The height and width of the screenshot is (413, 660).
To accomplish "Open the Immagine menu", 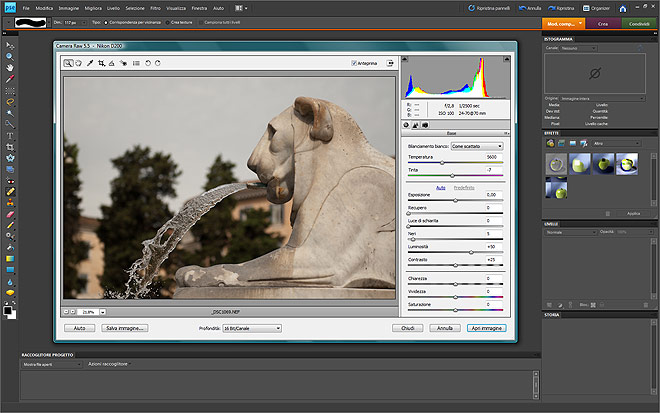I will [x=69, y=8].
